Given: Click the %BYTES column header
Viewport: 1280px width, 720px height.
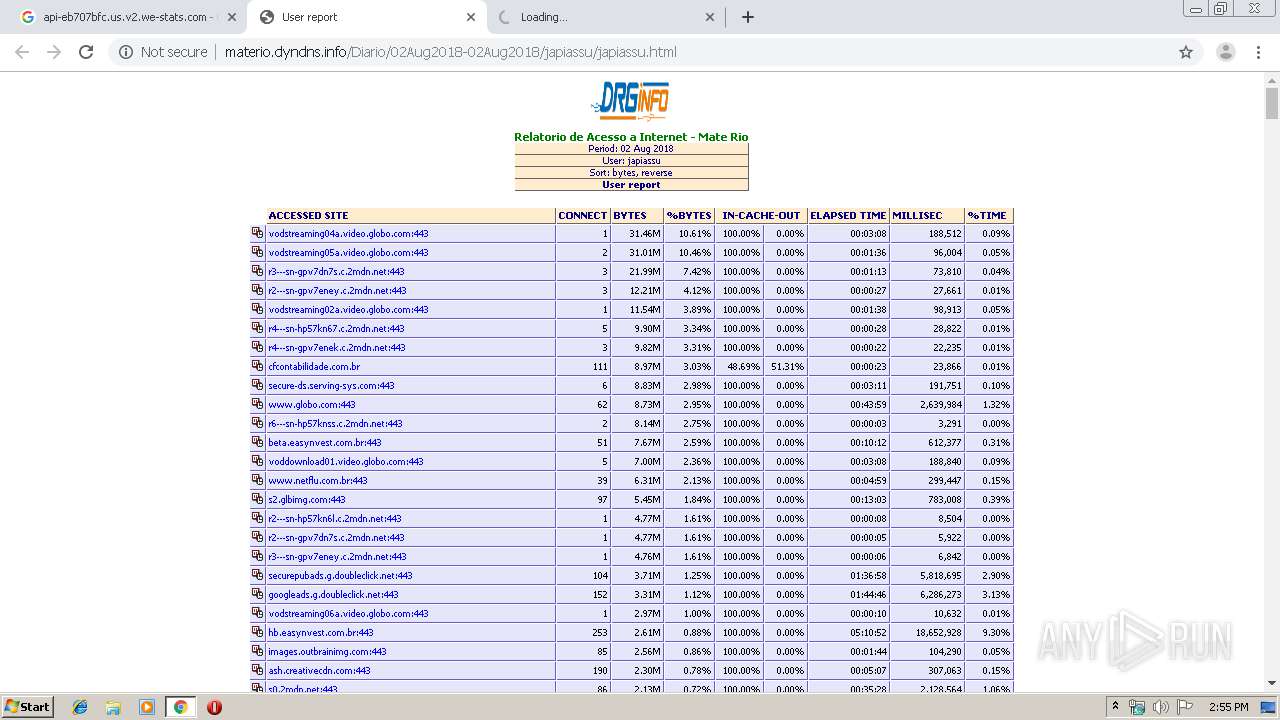Looking at the screenshot, I should coord(688,215).
